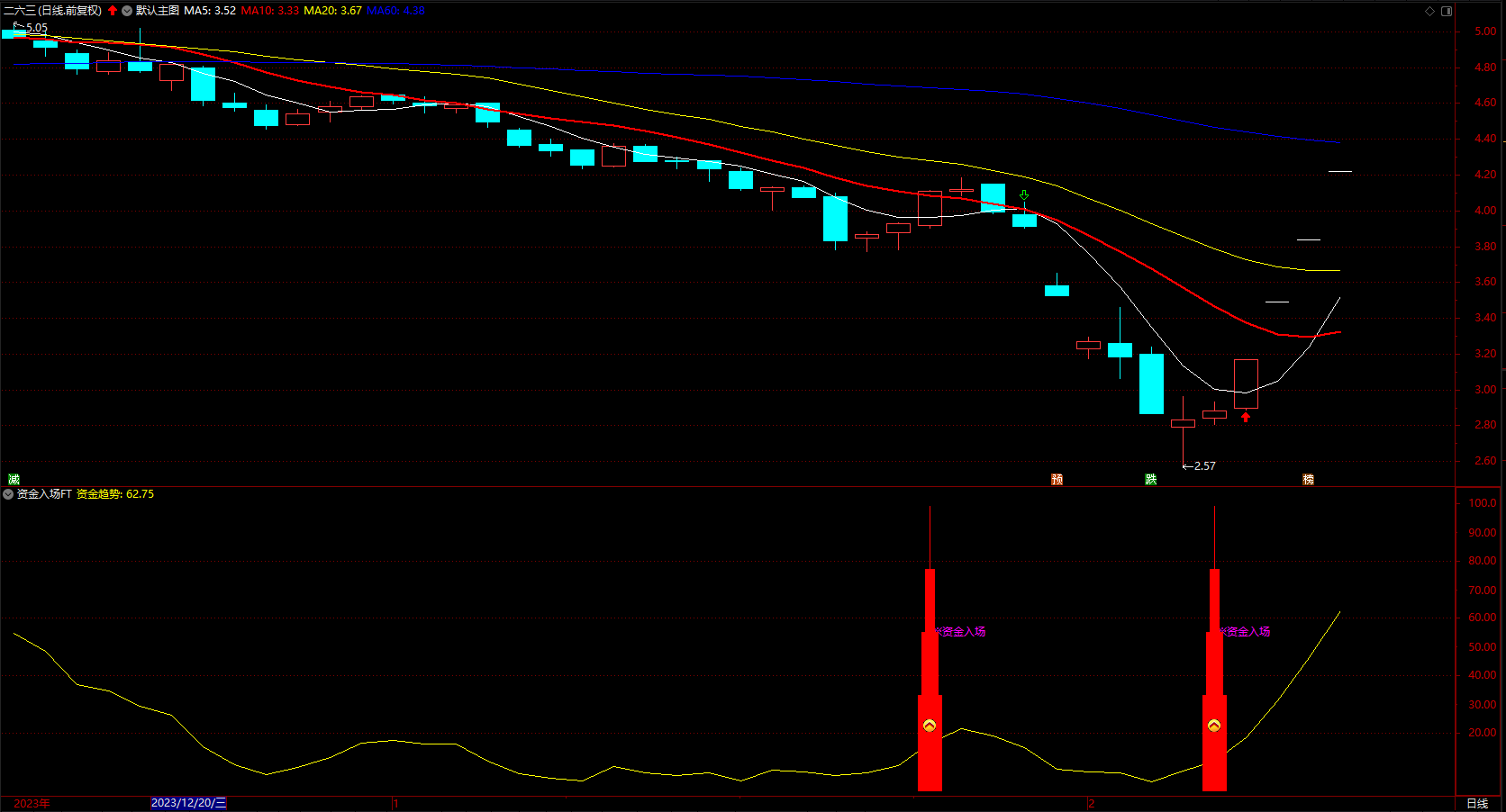Click the 4.00 price axis label

pos(1485,211)
